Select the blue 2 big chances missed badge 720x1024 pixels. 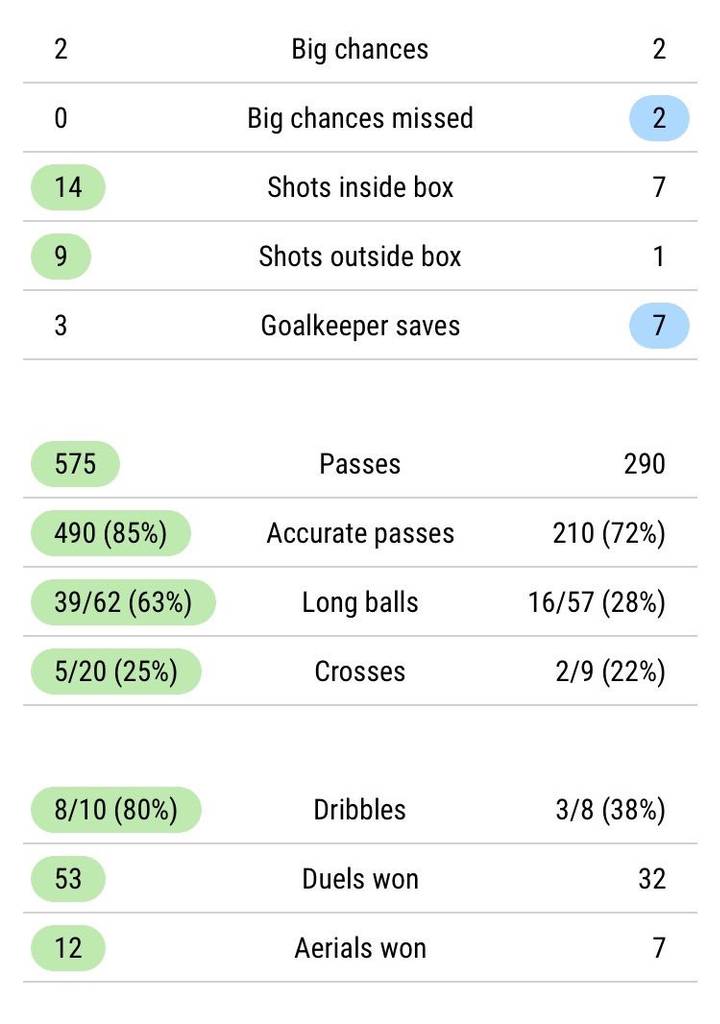[659, 118]
